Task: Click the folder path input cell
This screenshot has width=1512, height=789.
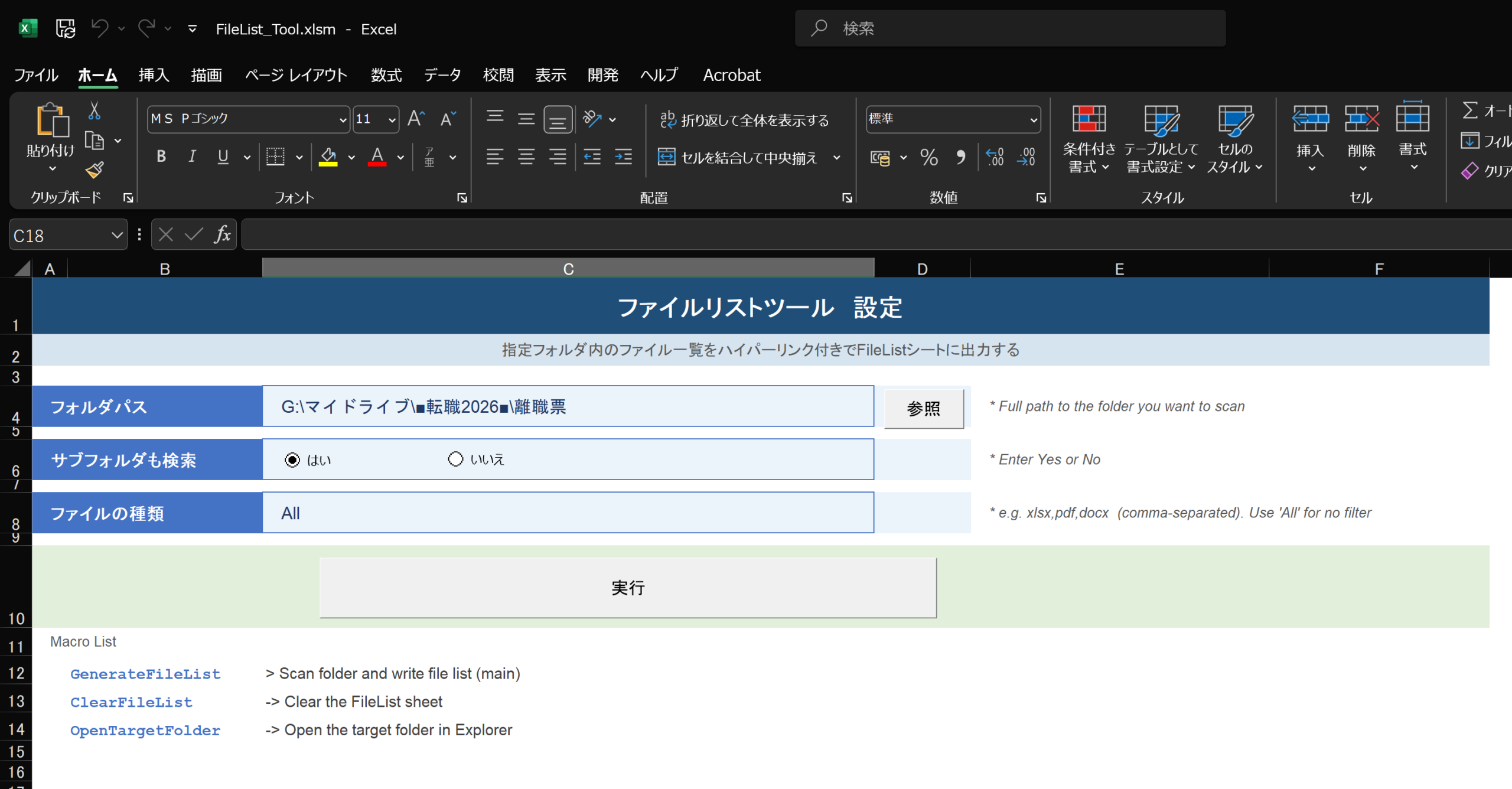Action: (568, 407)
